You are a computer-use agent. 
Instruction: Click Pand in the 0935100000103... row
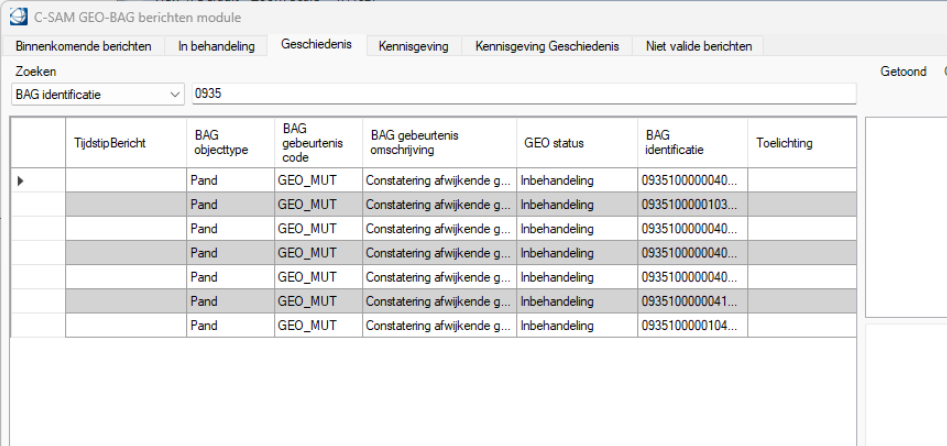[x=231, y=204]
